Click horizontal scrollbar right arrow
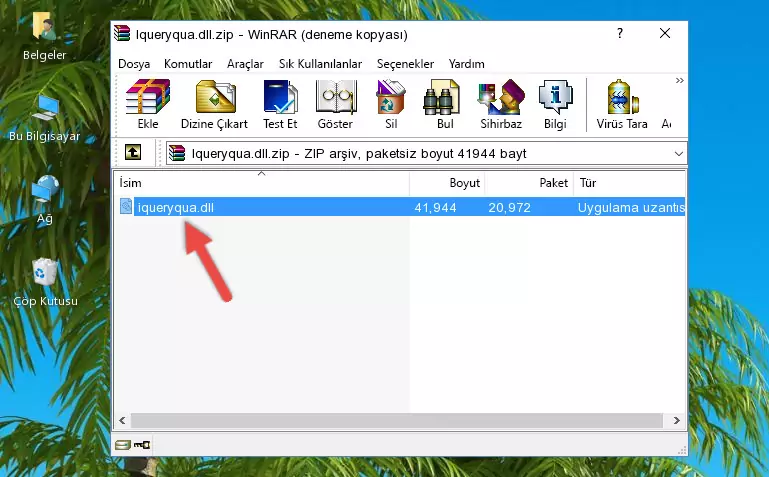Screen dimensions: 769x477 676,420
